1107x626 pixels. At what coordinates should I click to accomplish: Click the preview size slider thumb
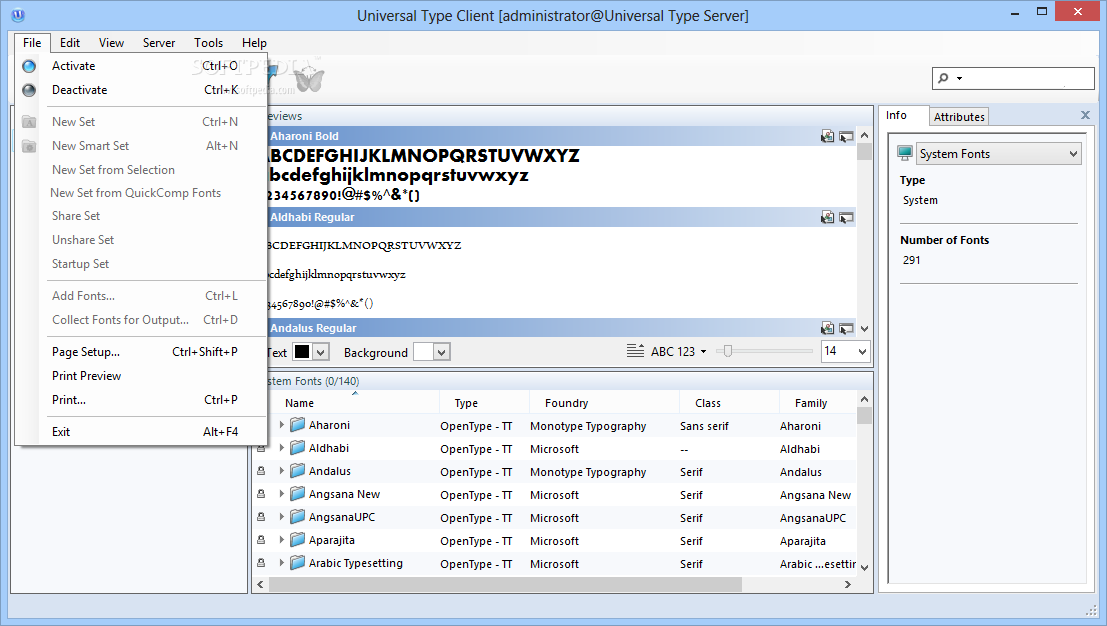click(x=727, y=351)
